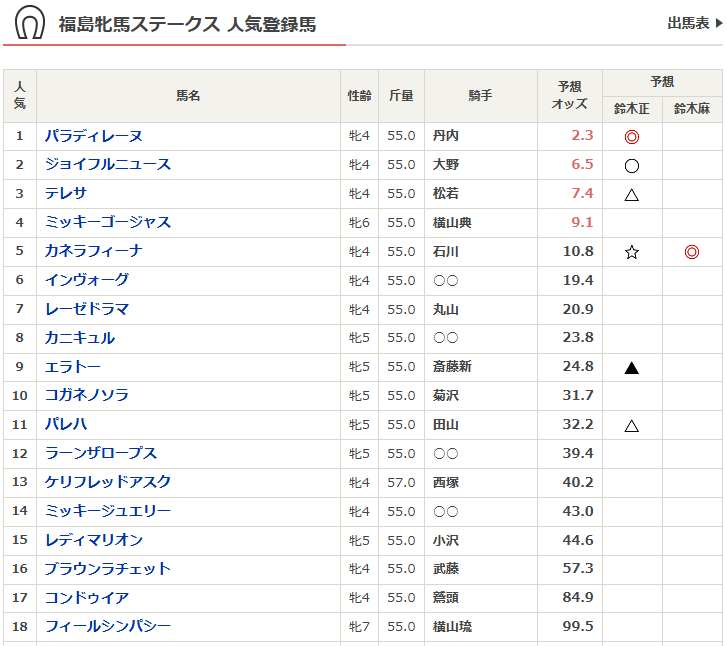Click the 騎手 column header

point(480,96)
